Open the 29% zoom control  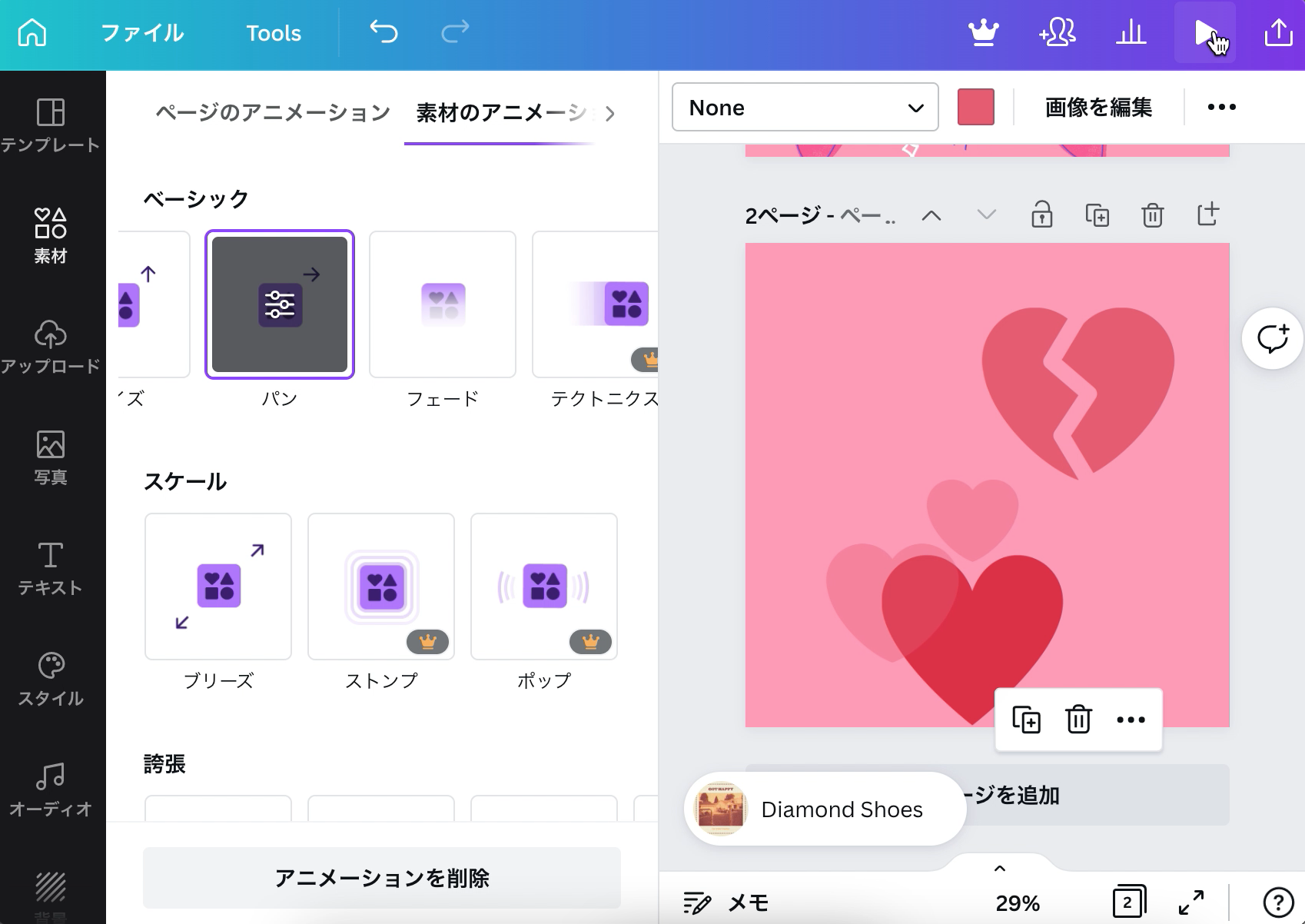click(1018, 902)
